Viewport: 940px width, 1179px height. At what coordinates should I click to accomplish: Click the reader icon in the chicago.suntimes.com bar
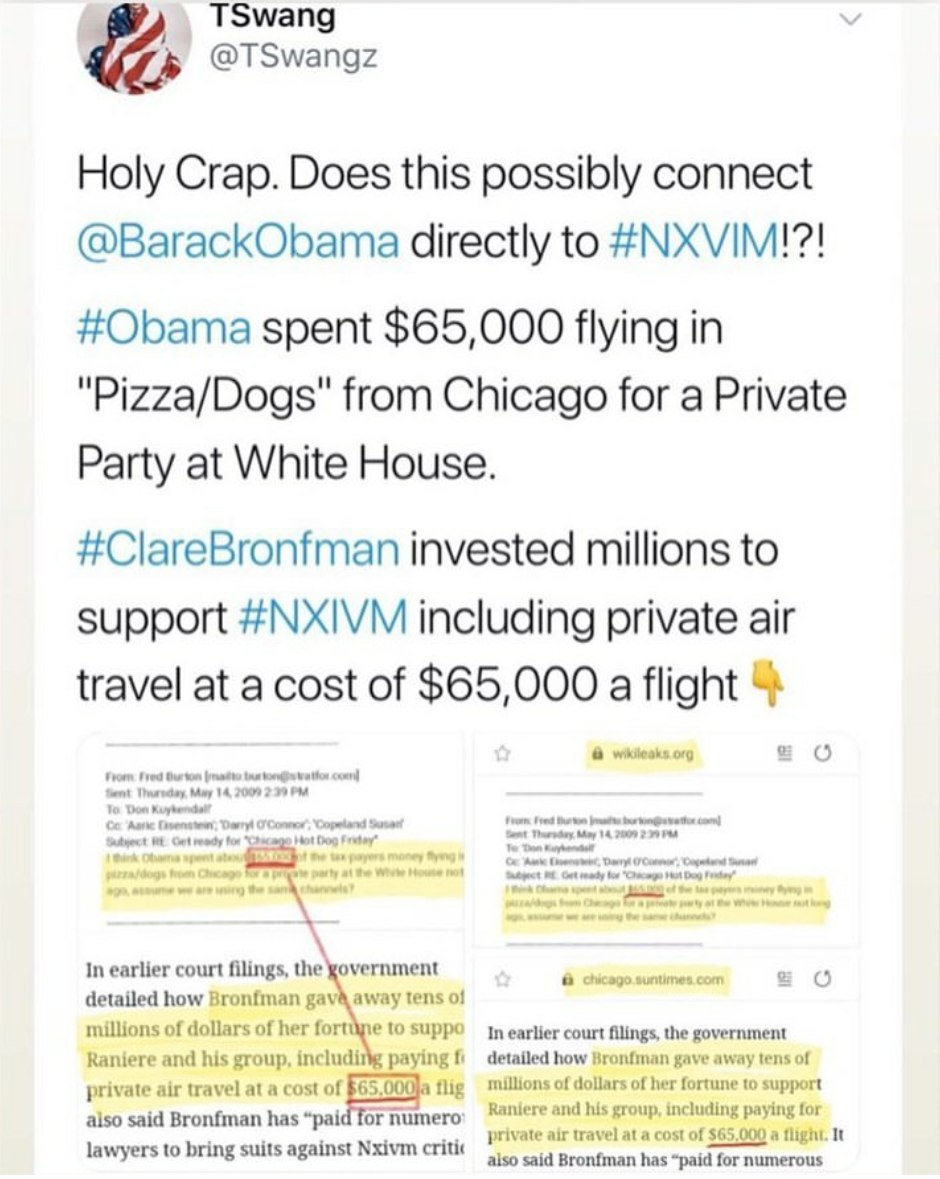(785, 979)
